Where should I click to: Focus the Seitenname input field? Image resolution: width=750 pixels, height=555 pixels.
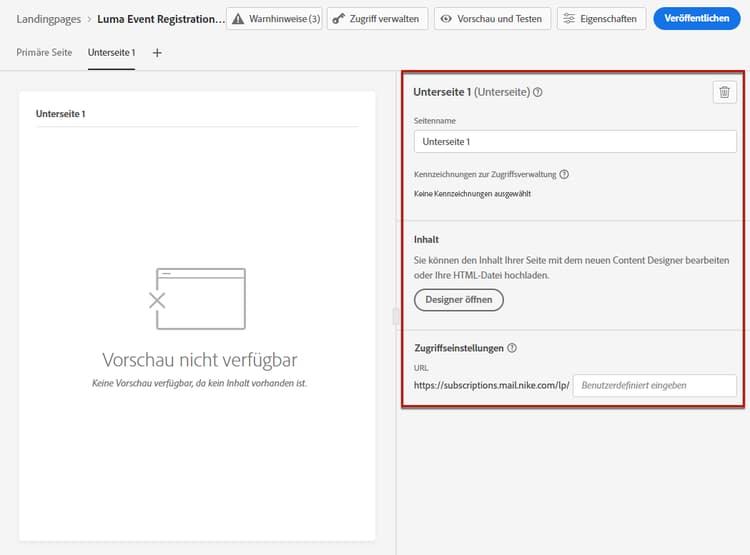coord(575,142)
